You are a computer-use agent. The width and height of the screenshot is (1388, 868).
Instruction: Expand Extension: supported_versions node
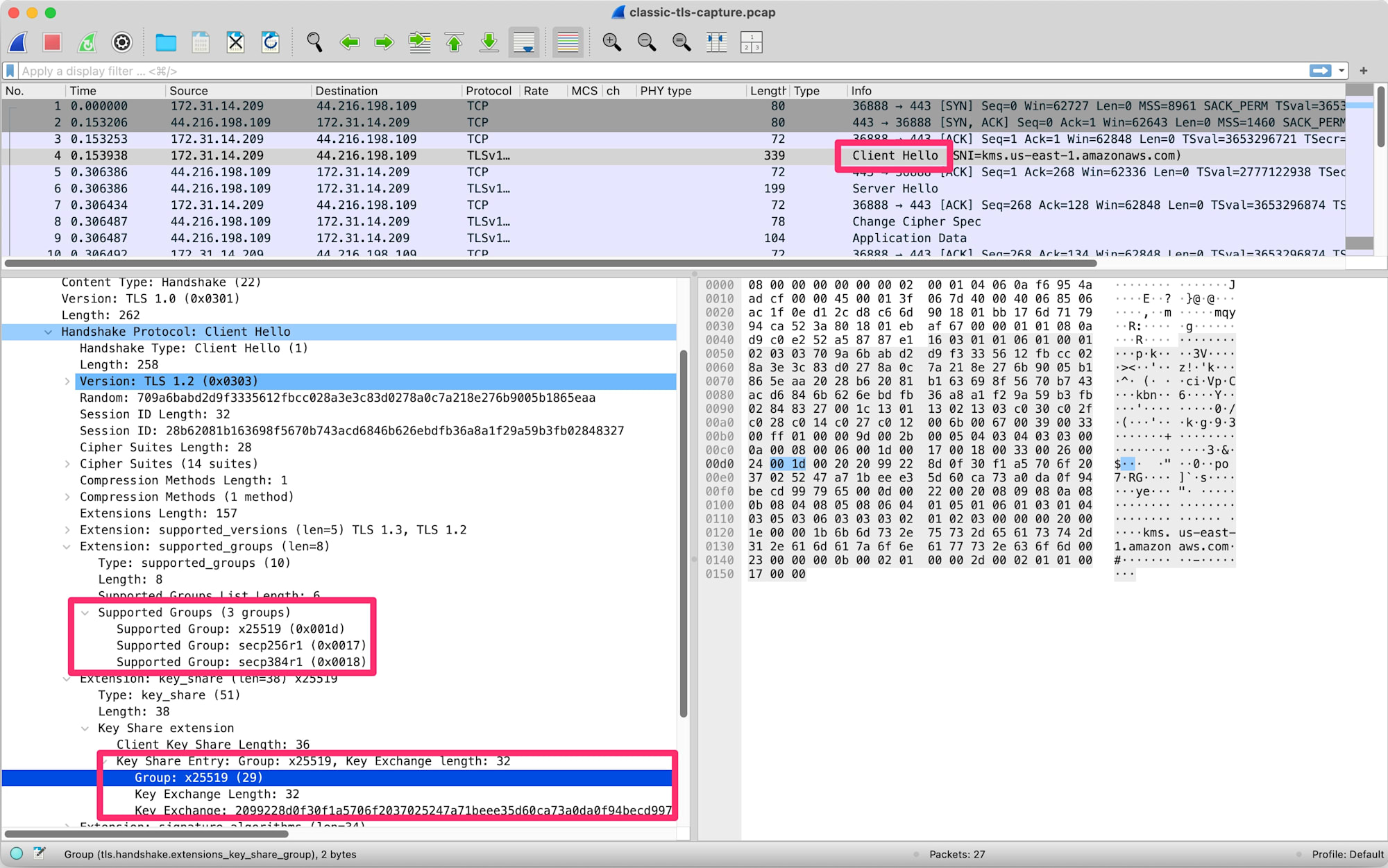tap(67, 530)
